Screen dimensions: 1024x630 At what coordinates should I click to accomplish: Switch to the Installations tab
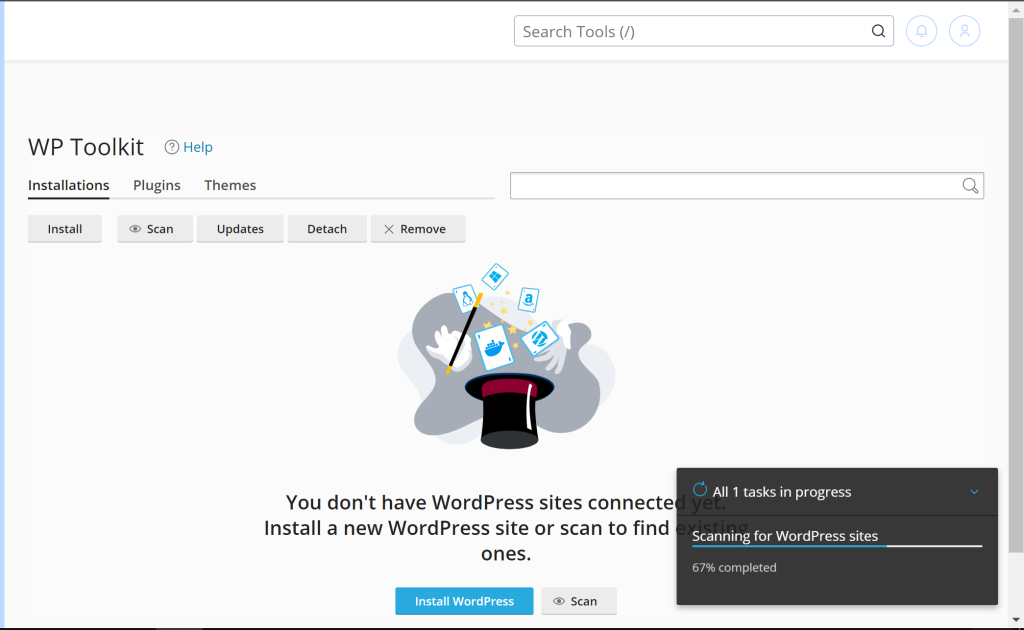click(69, 185)
